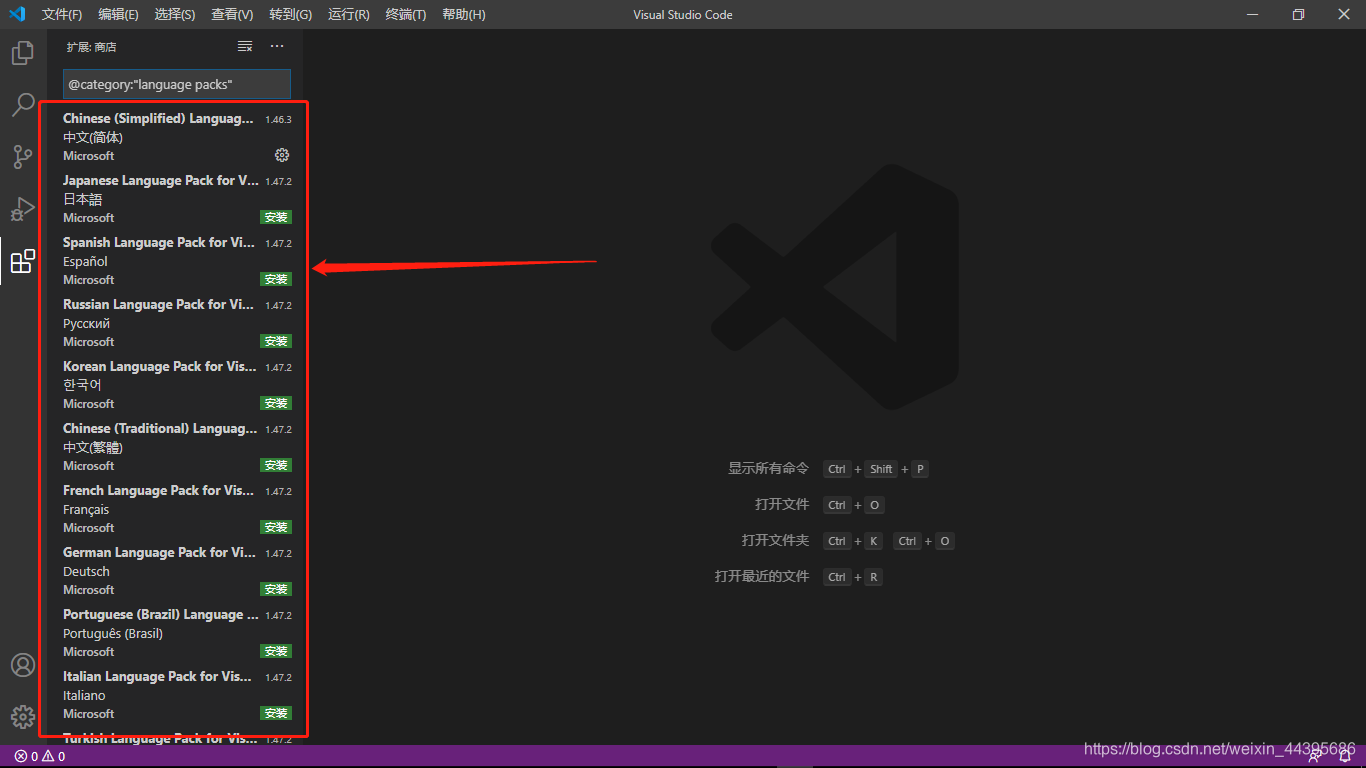Open the 编辑(E) menu
Viewport: 1366px width, 768px height.
click(119, 14)
